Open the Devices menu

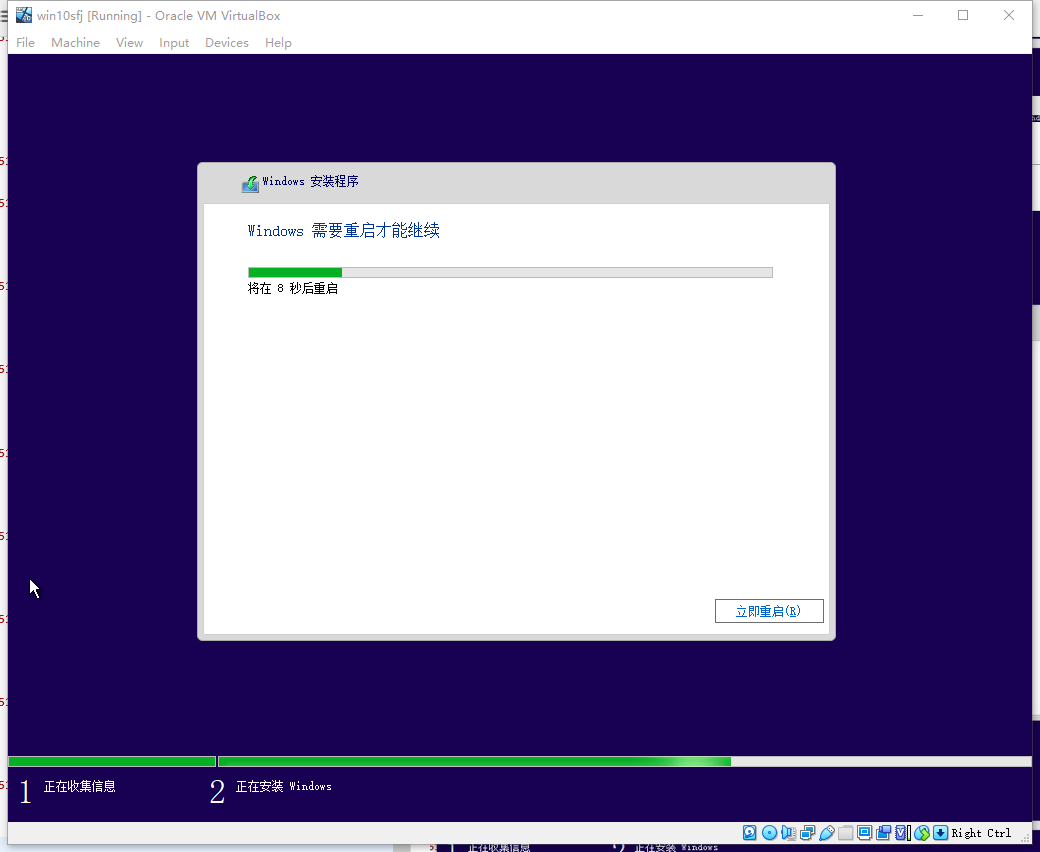[227, 42]
